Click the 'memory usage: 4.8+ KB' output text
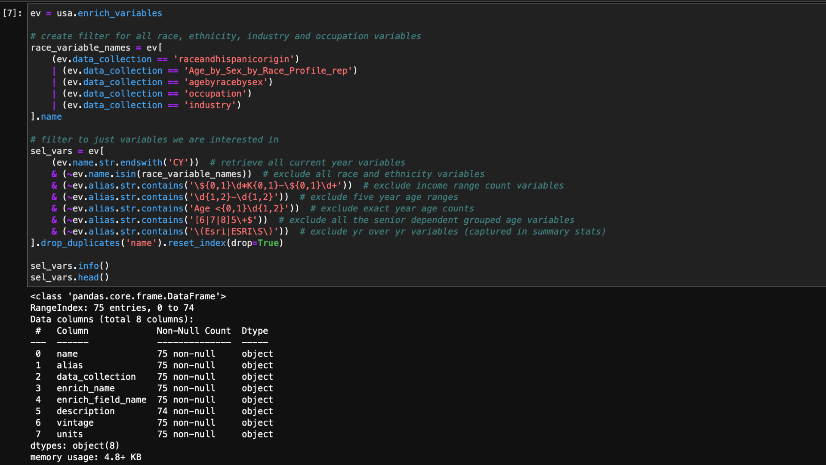This screenshot has width=826, height=465. [85, 456]
